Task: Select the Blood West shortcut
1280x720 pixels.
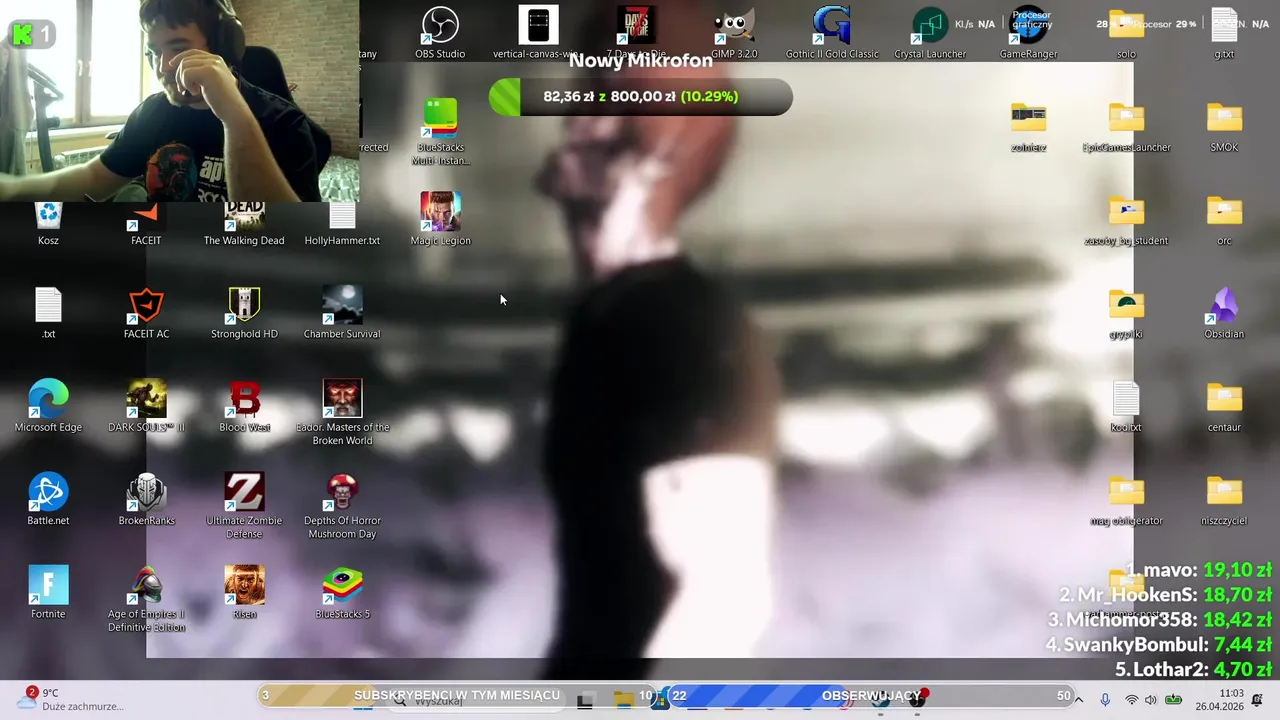Action: pyautogui.click(x=244, y=406)
